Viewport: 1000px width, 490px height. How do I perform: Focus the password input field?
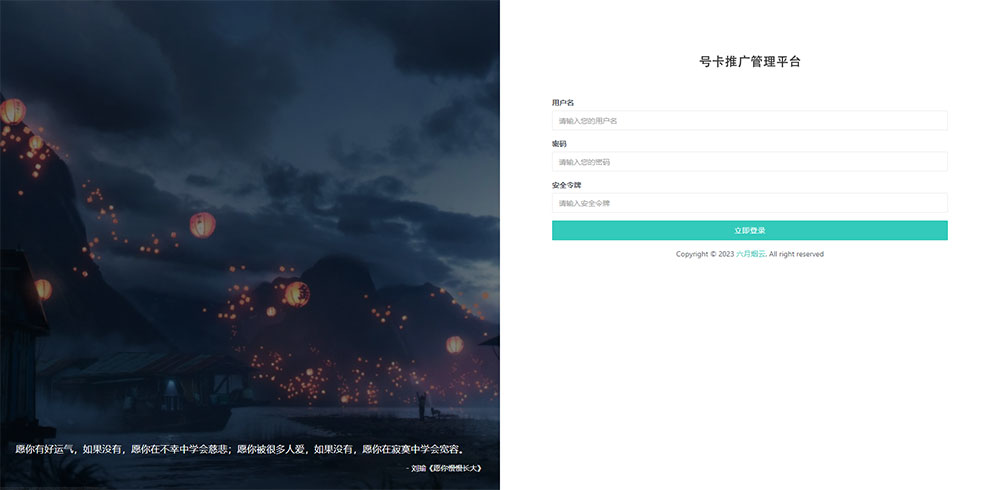749,161
